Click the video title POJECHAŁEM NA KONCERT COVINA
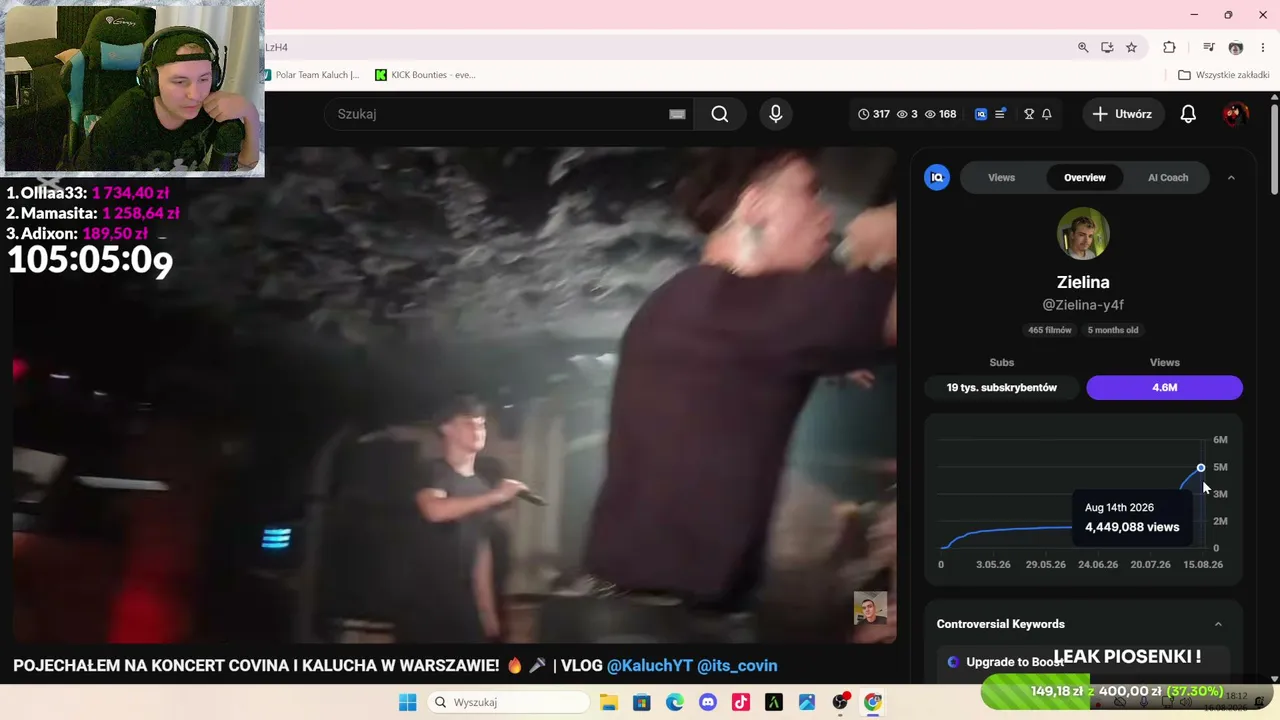Image resolution: width=1280 pixels, height=720 pixels. point(256,665)
